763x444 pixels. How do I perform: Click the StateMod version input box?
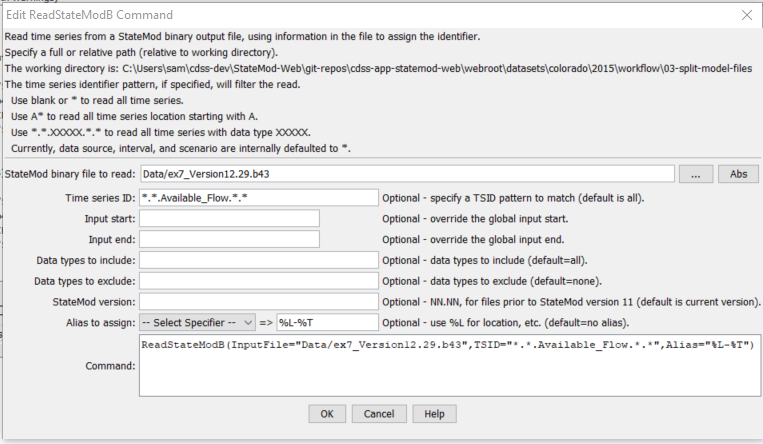(x=258, y=301)
